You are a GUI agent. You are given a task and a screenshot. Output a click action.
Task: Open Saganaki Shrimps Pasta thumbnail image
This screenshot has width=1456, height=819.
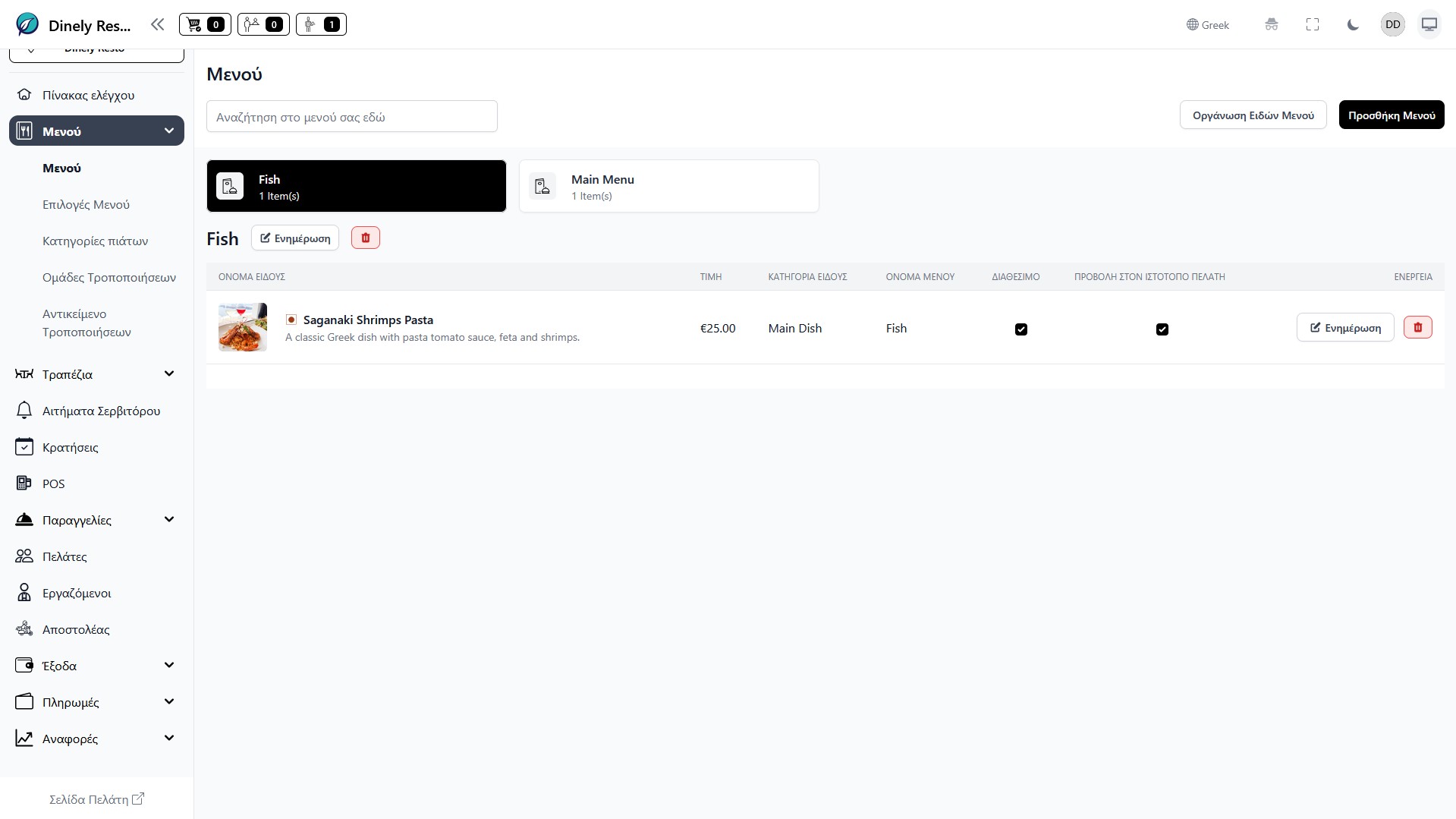243,327
